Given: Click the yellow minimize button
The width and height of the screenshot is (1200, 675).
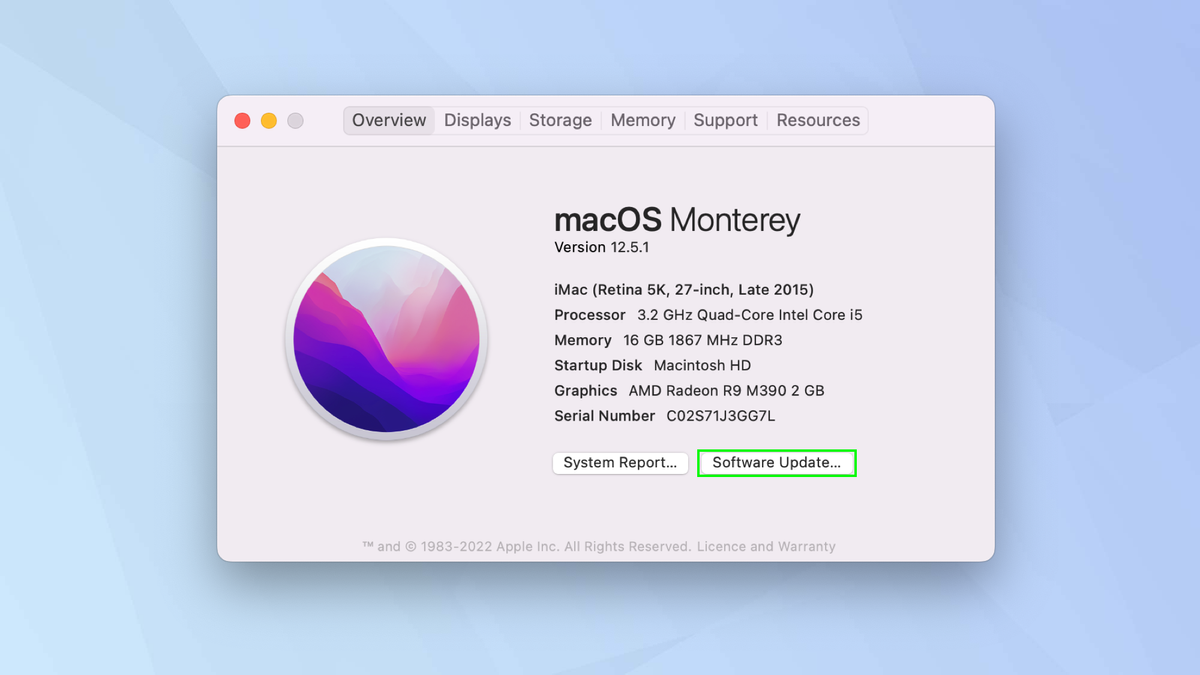Looking at the screenshot, I should coord(268,119).
